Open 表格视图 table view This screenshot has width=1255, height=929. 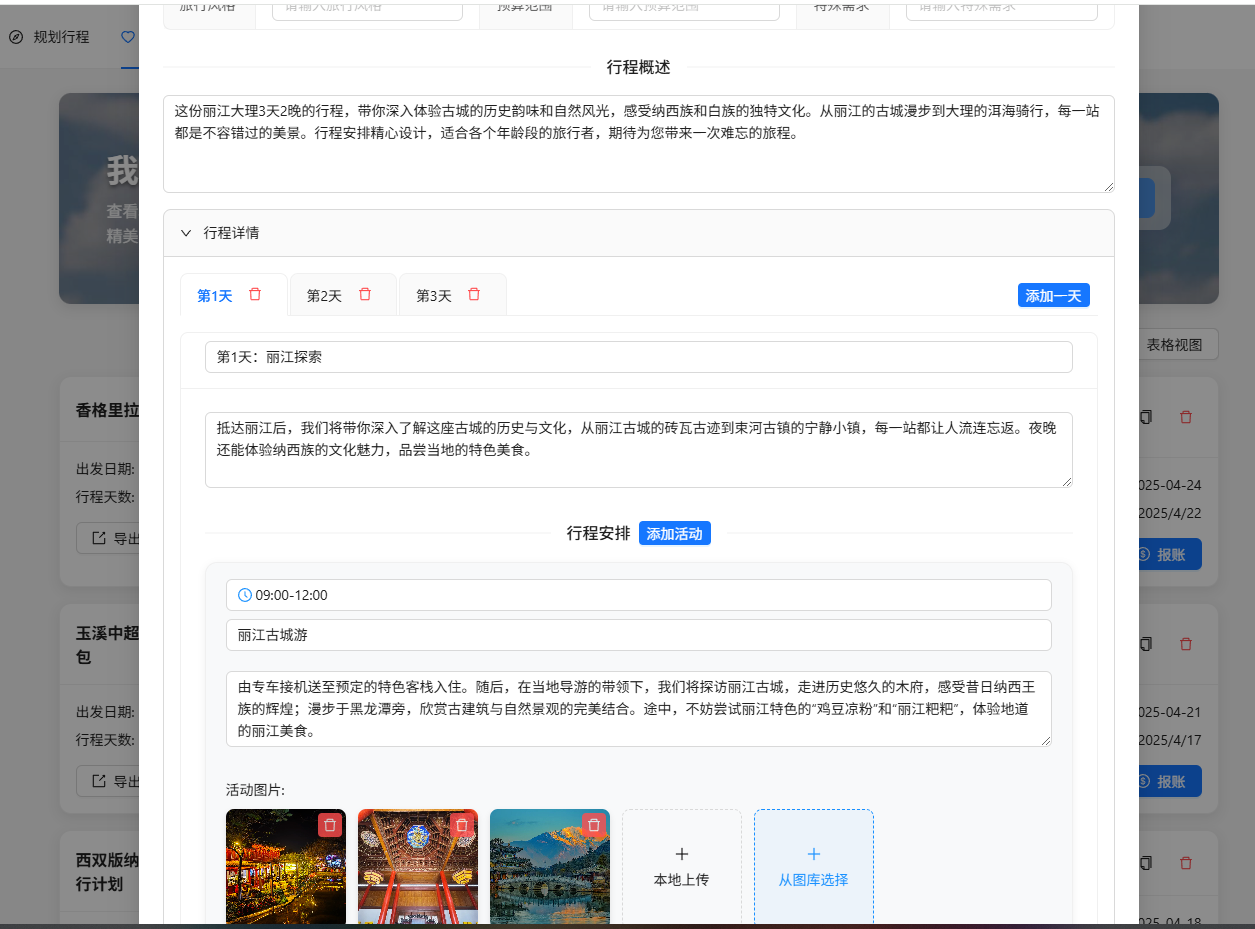point(1177,344)
